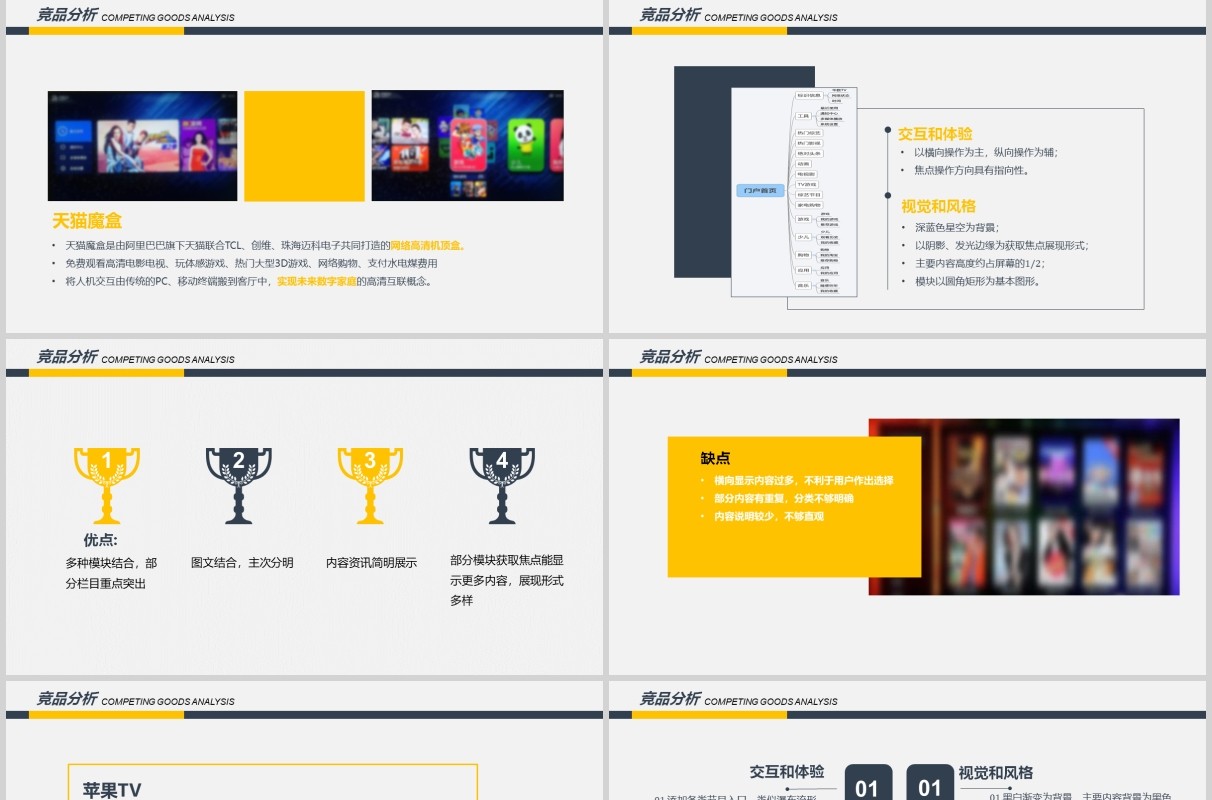Select text 内容资讯简明展示

(x=371, y=563)
